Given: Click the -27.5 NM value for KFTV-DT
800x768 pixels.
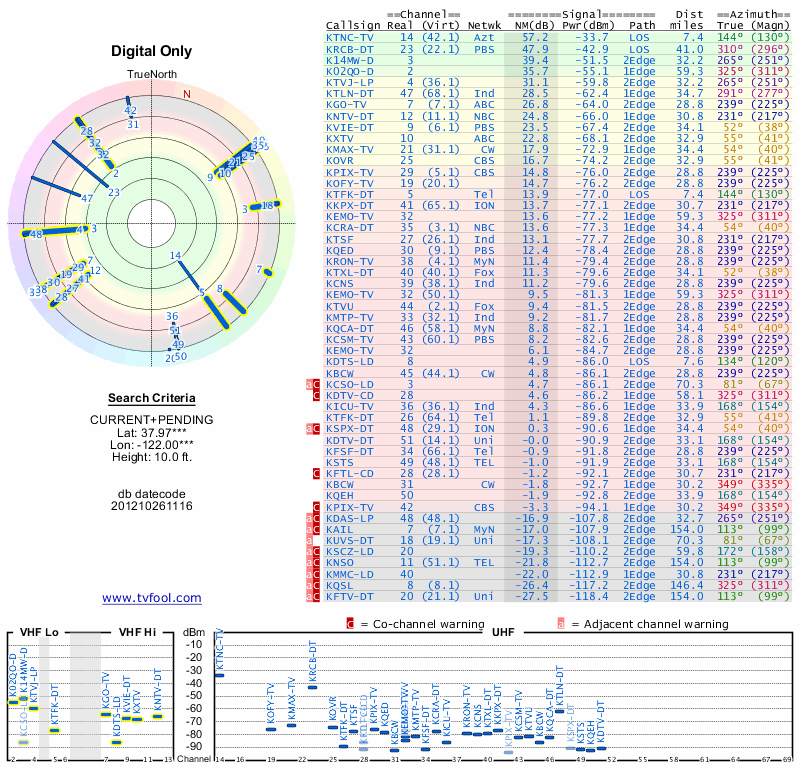Looking at the screenshot, I should 532,597.
